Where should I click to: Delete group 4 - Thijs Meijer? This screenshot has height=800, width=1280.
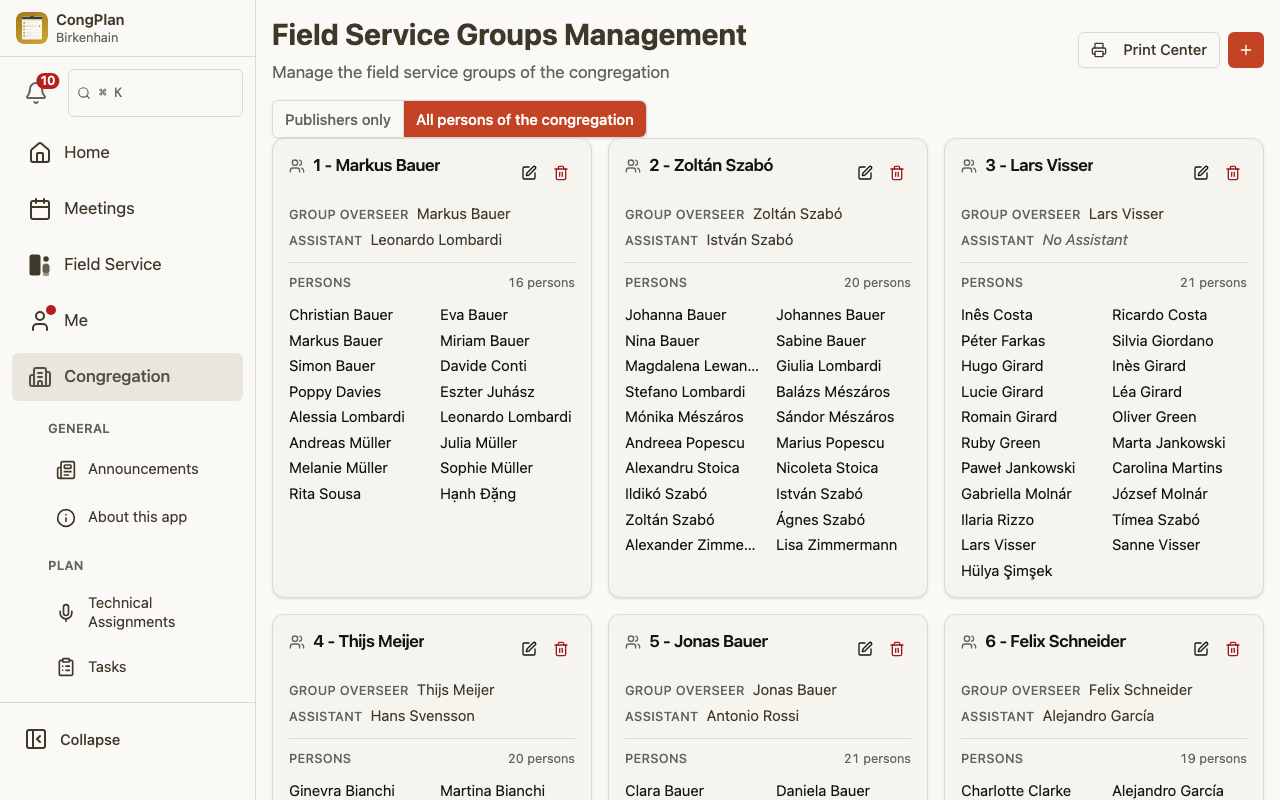(x=561, y=649)
